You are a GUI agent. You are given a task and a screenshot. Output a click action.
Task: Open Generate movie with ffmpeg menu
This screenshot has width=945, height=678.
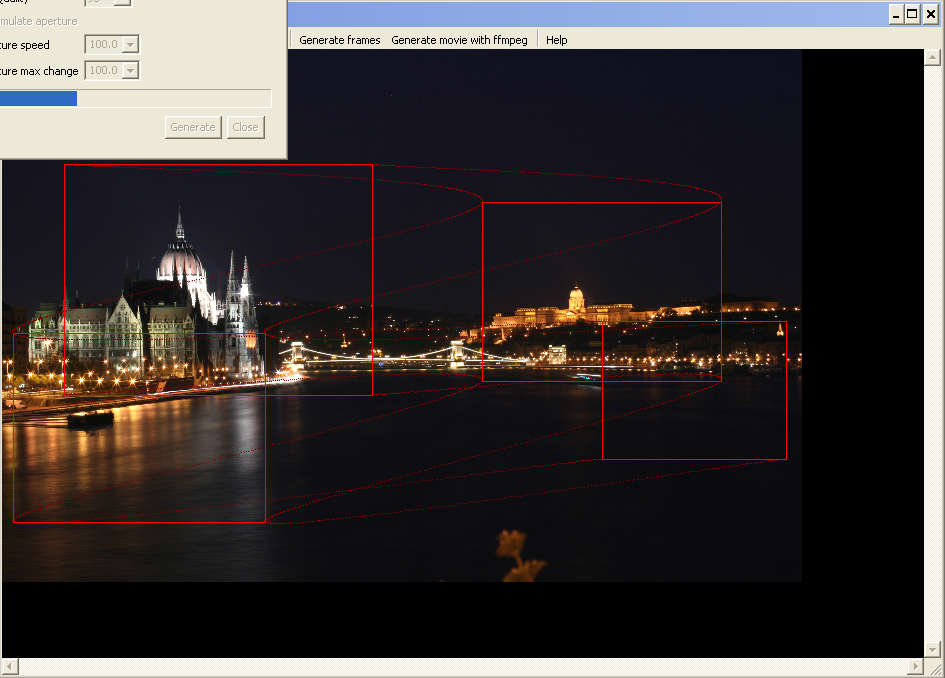point(459,40)
